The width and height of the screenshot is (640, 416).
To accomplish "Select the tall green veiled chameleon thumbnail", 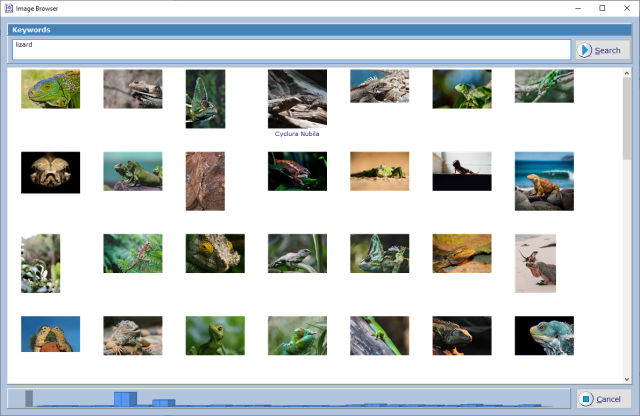I will [x=205, y=99].
